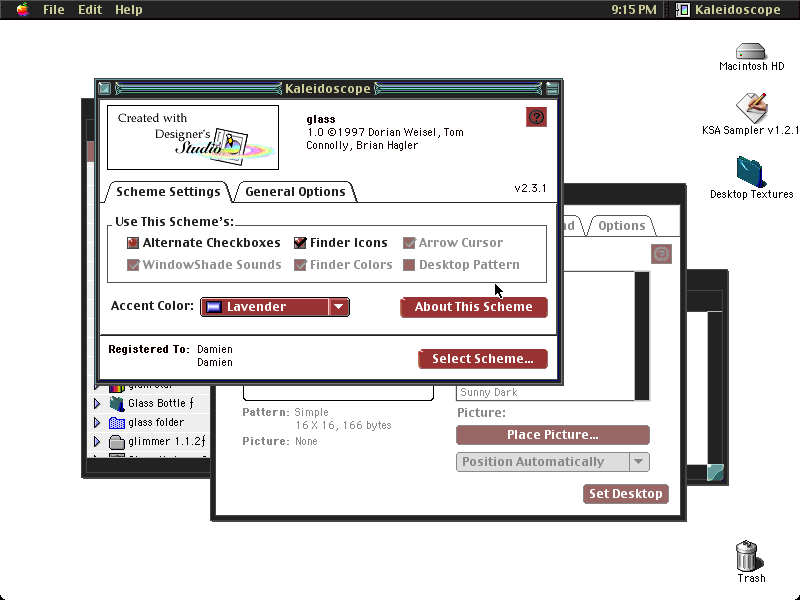Open the Accent Color Lavender dropdown
The width and height of the screenshot is (800, 600).
275,307
